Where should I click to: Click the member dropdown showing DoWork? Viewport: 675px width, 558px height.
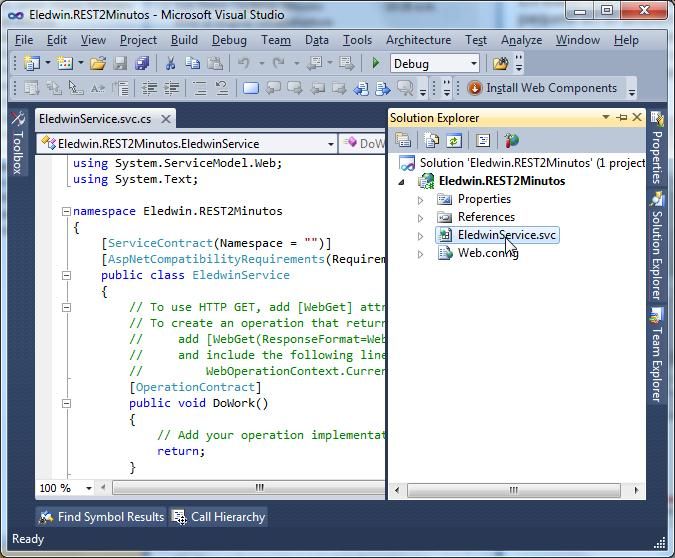[x=362, y=143]
